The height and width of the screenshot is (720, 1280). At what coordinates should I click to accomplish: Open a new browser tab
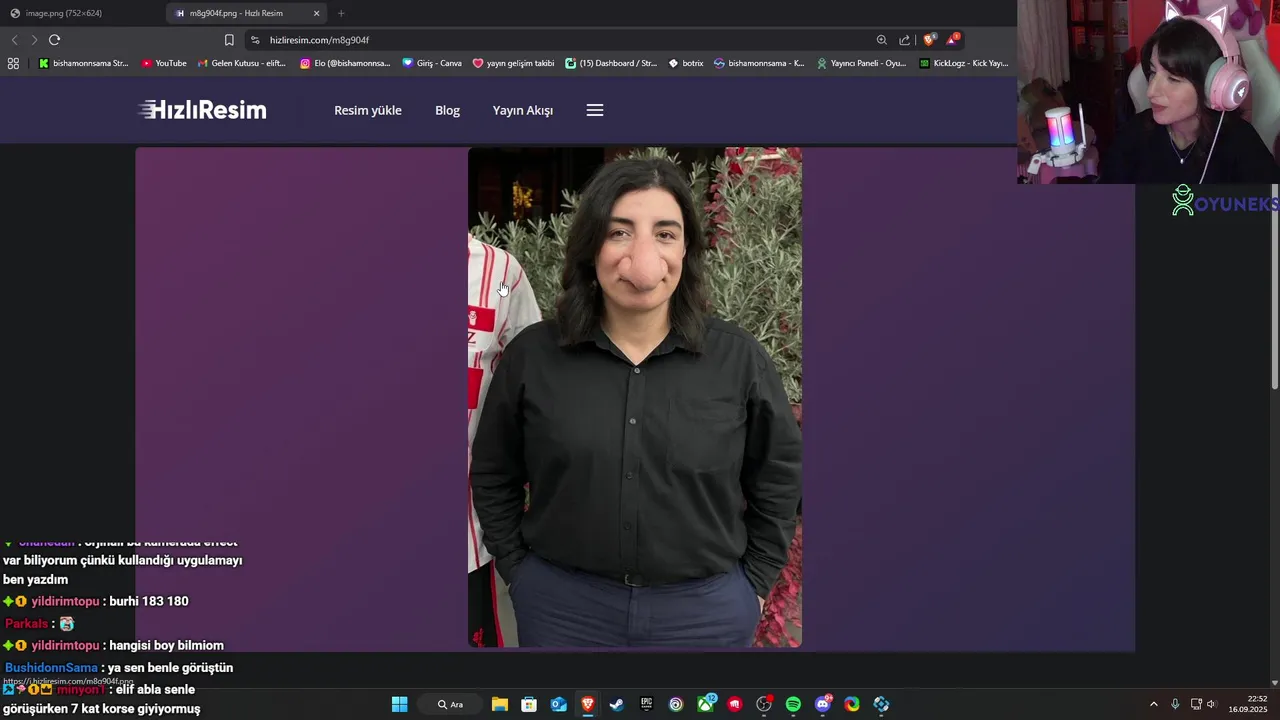(341, 13)
